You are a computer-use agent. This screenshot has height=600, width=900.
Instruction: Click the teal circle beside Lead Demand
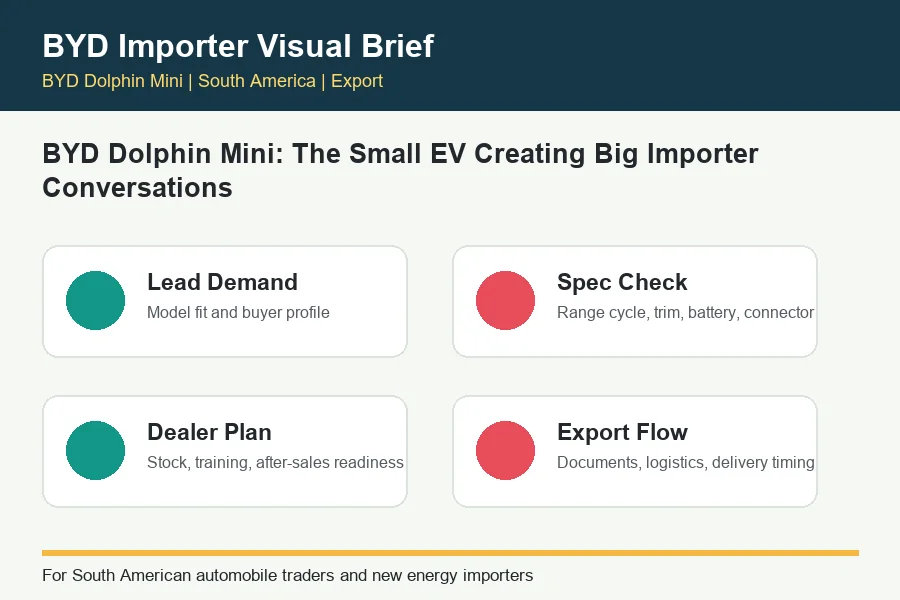click(x=95, y=300)
